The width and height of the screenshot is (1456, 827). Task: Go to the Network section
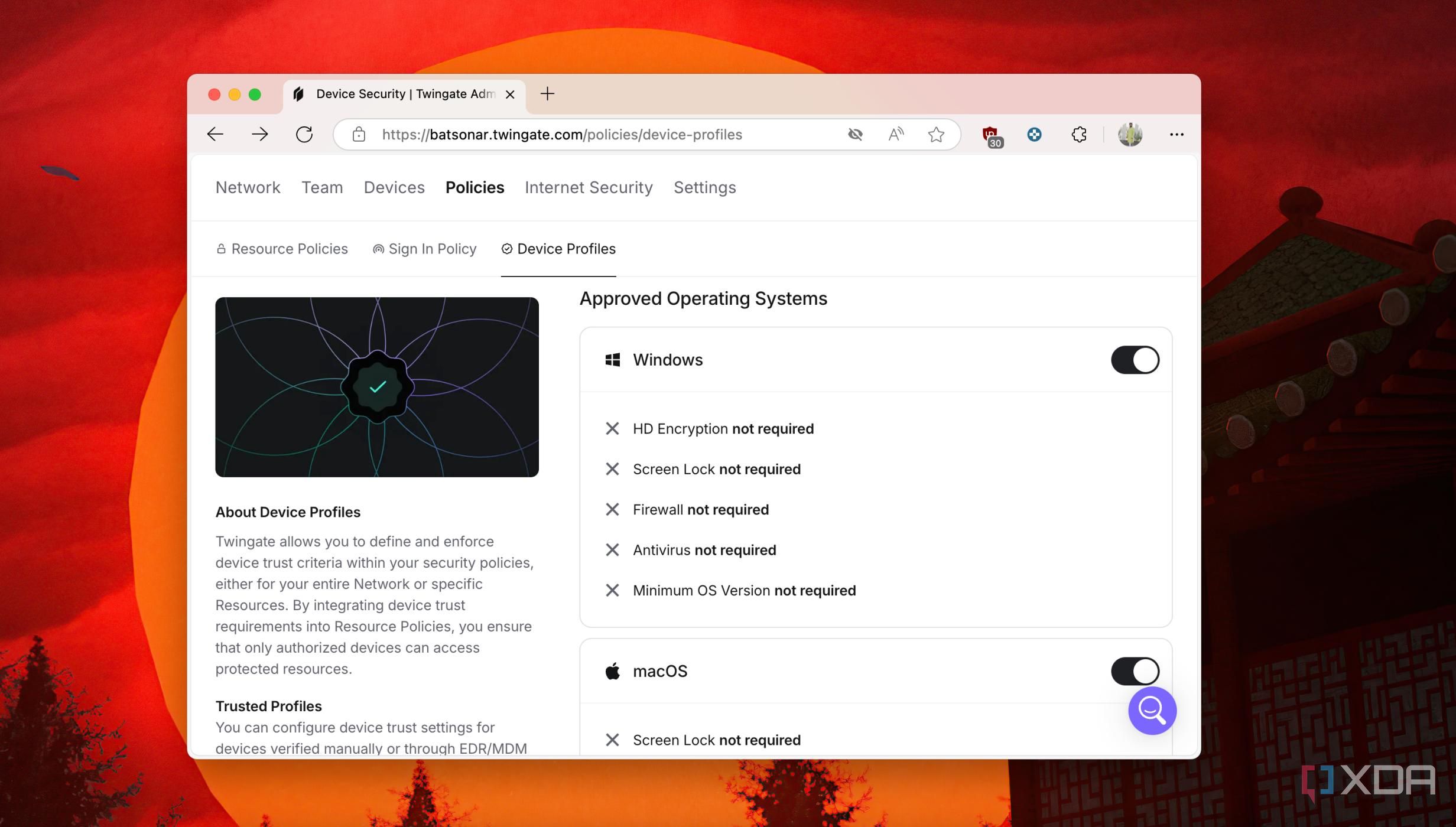(248, 187)
